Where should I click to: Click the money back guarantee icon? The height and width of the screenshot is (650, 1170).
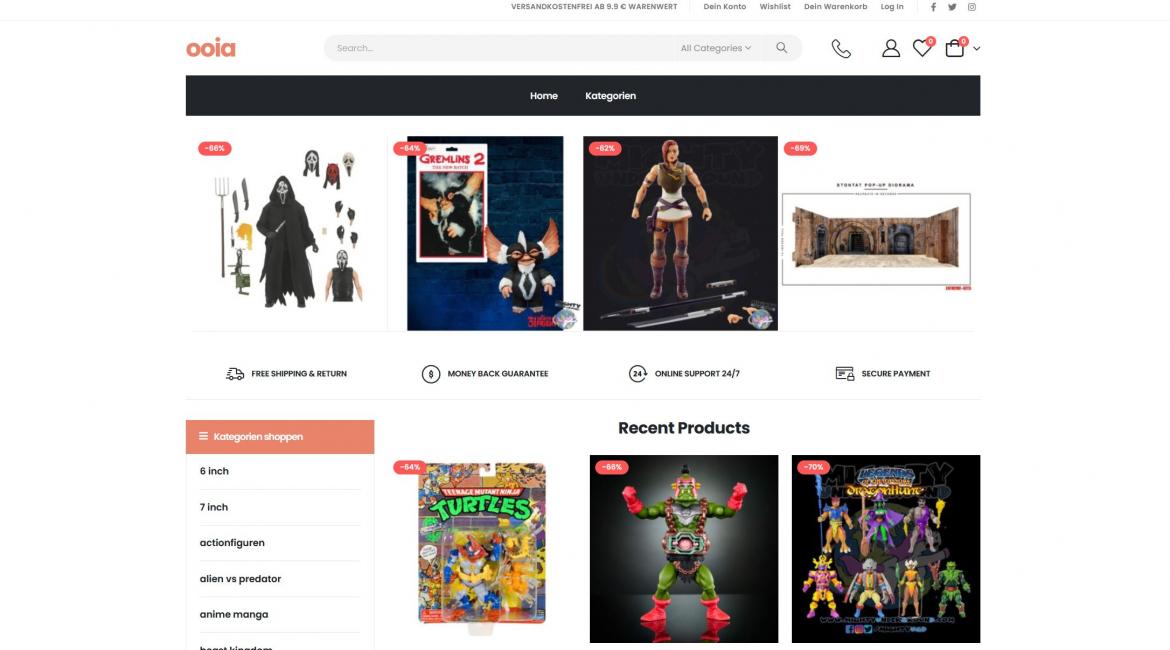pyautogui.click(x=431, y=374)
